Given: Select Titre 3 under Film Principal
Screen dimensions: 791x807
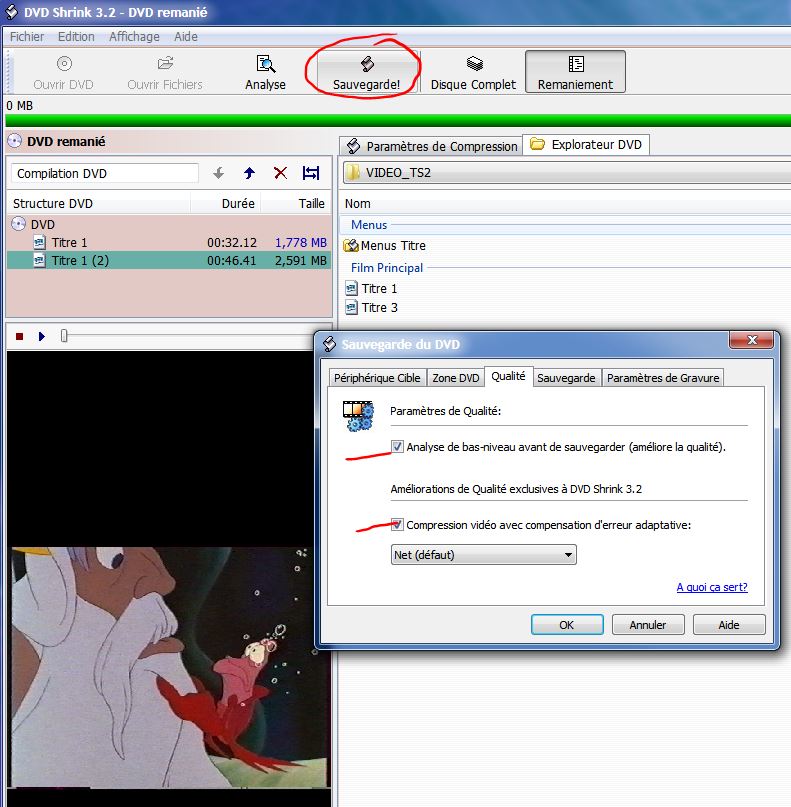Looking at the screenshot, I should [x=371, y=308].
